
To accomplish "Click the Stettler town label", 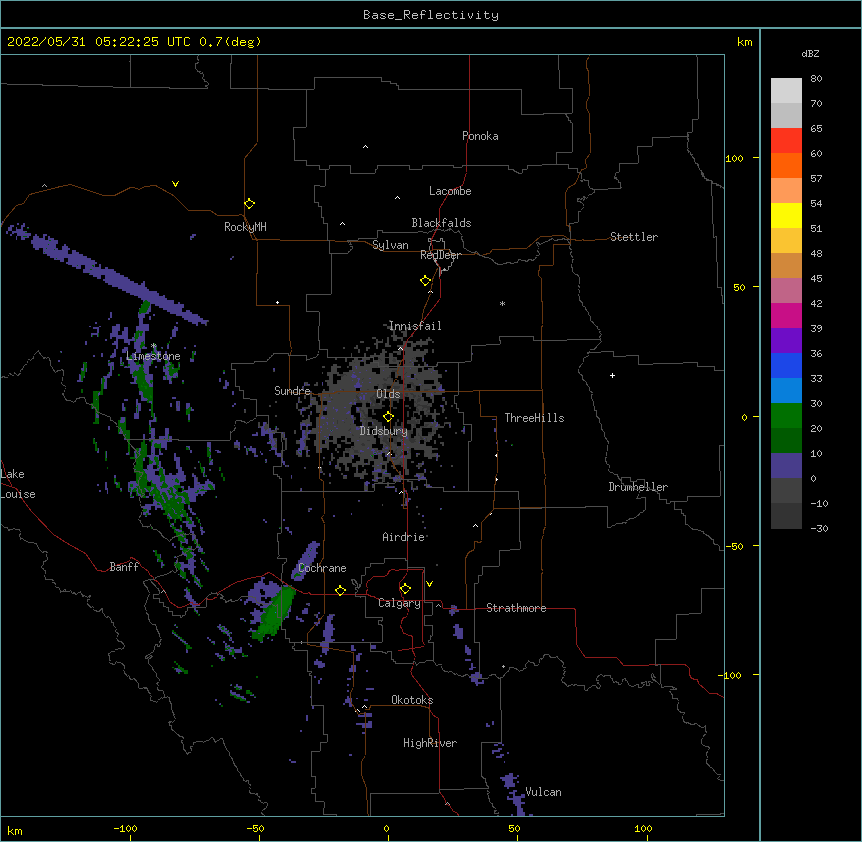I will pos(634,237).
